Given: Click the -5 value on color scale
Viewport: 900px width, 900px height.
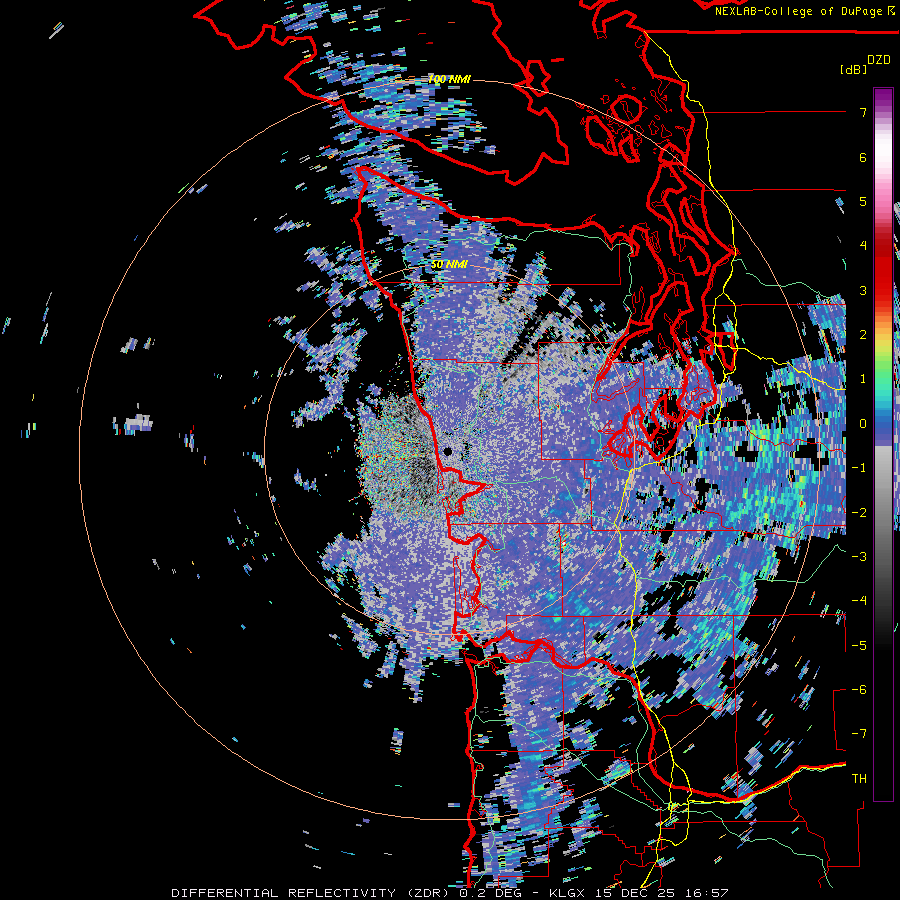Looking at the screenshot, I should point(859,646).
